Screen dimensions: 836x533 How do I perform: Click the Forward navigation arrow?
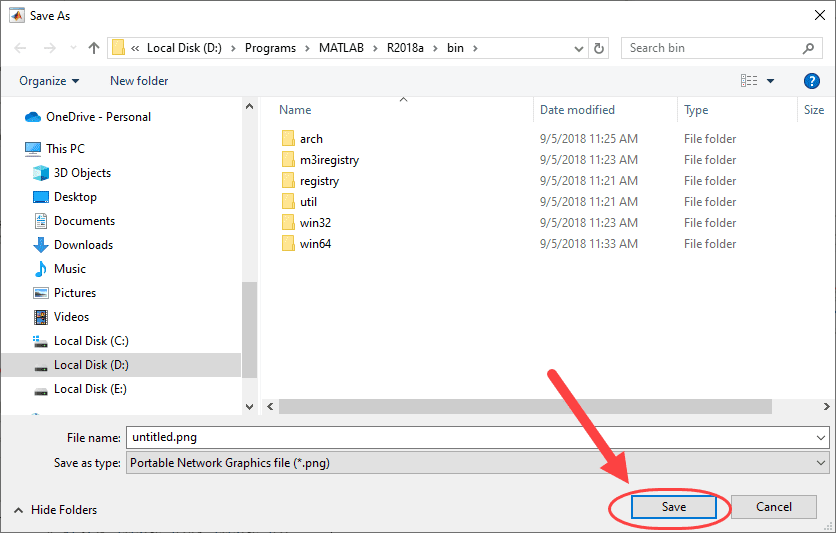(50, 48)
